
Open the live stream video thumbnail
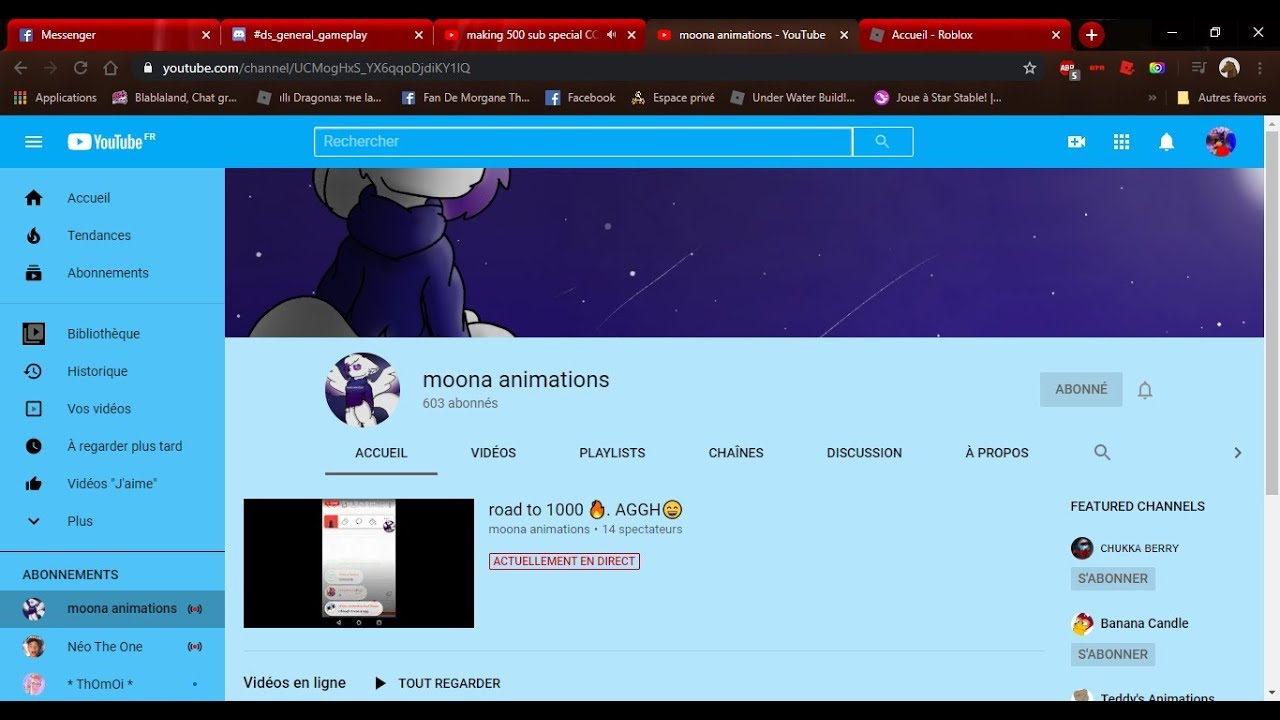(x=359, y=564)
